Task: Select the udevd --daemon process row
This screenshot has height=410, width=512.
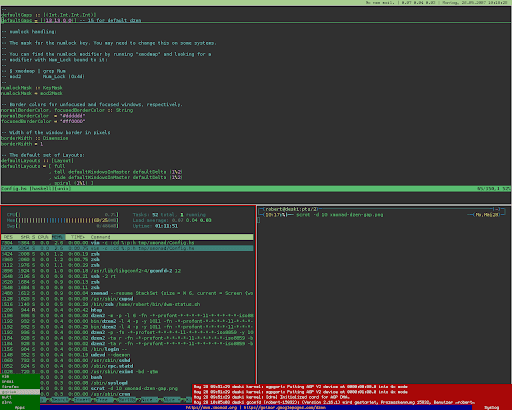Action: coord(127,355)
